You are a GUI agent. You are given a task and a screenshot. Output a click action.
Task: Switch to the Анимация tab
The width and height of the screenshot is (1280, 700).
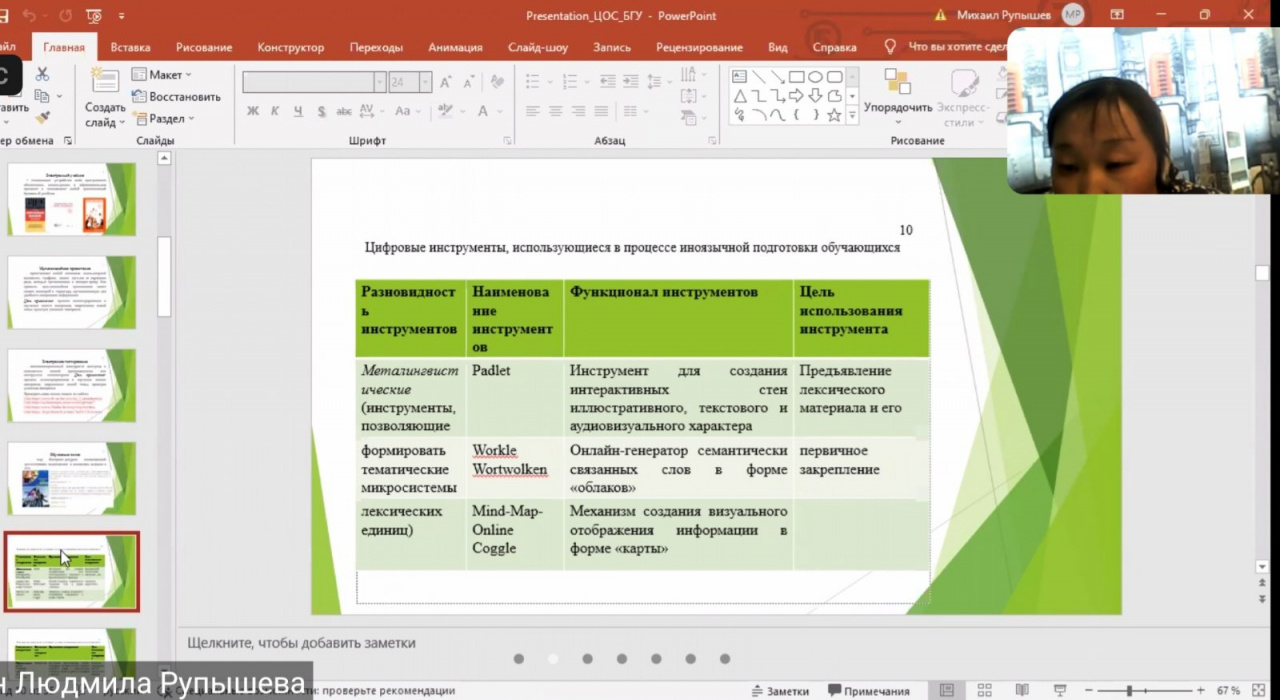click(455, 47)
